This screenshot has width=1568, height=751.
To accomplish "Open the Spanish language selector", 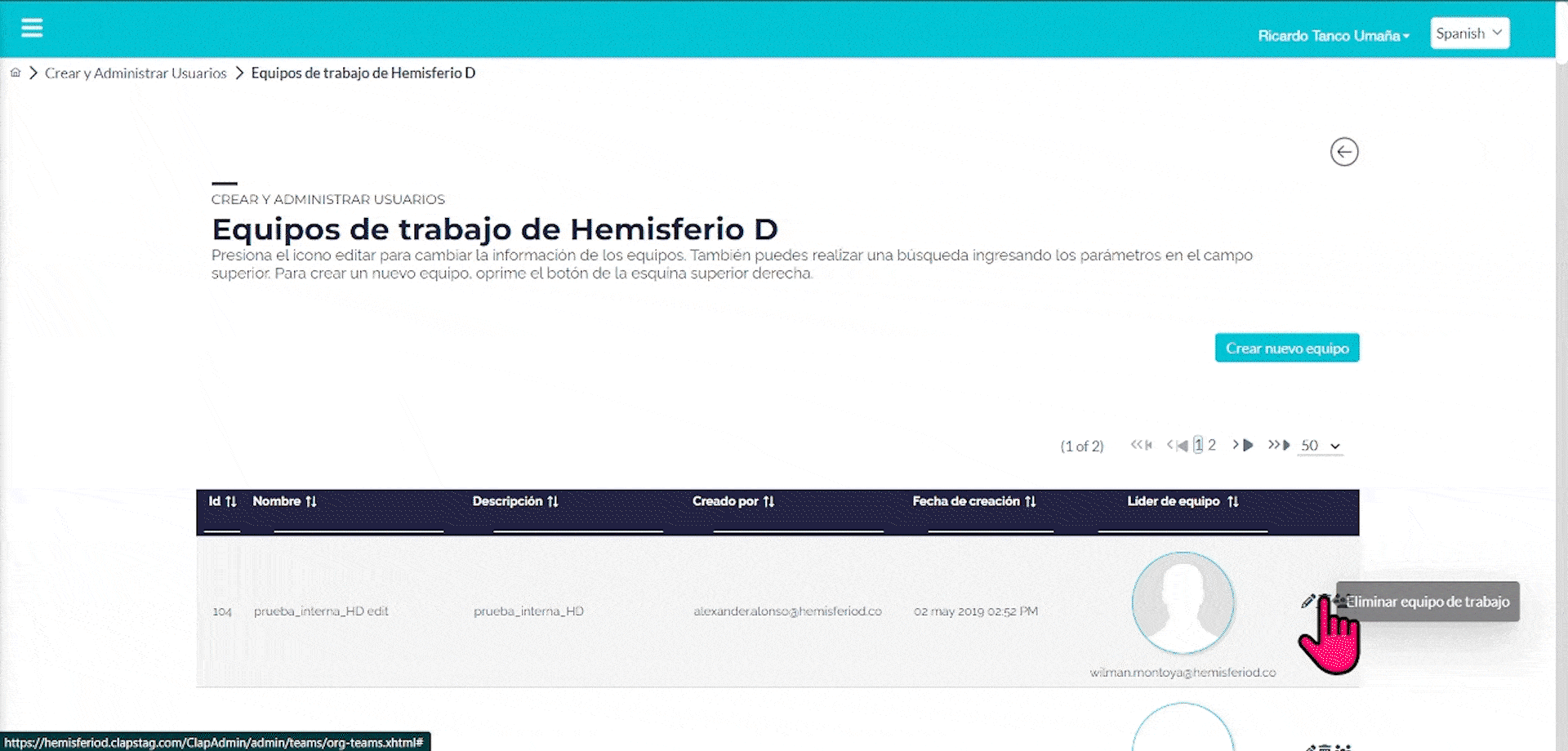I will click(1470, 33).
